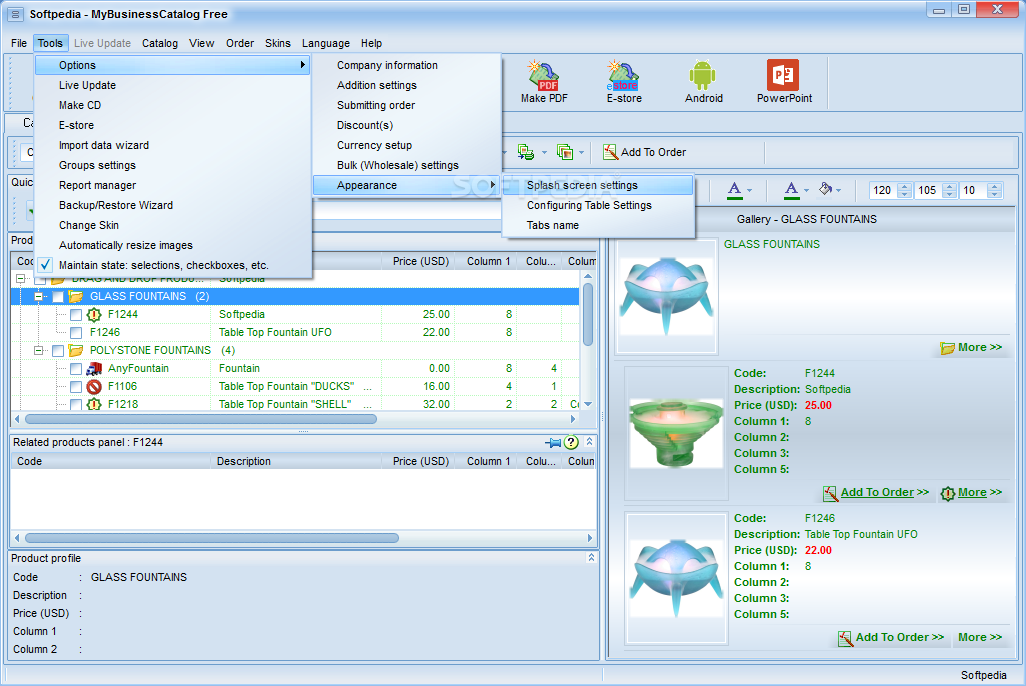Collapse the Related products panel chevron
Viewport: 1026px width, 686px height.
coord(590,442)
